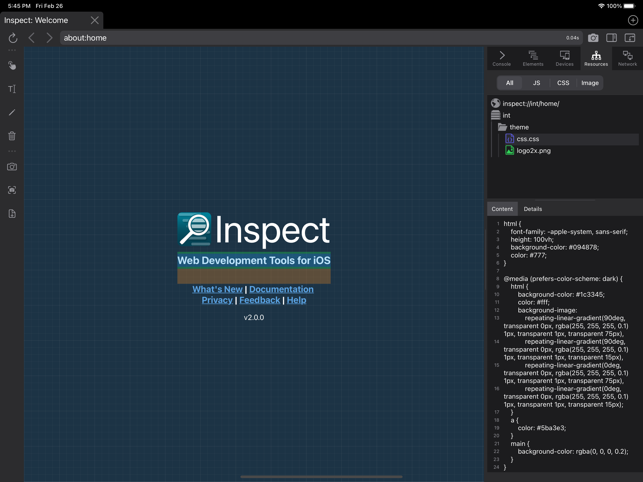Screen dimensions: 643x482
Task: Click the trash delete icon
Action: (12, 136)
